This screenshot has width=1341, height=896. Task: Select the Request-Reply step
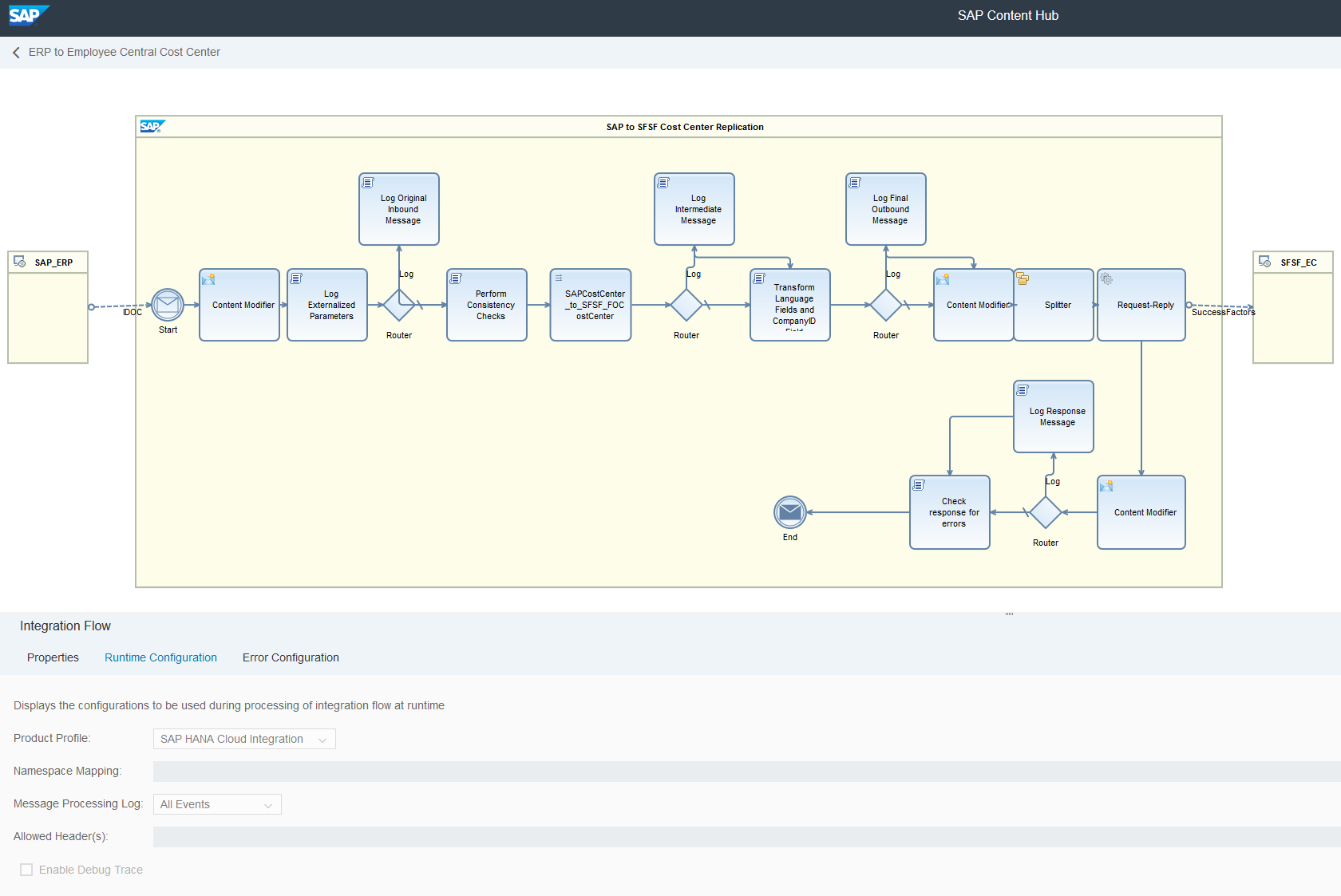[x=1141, y=305]
